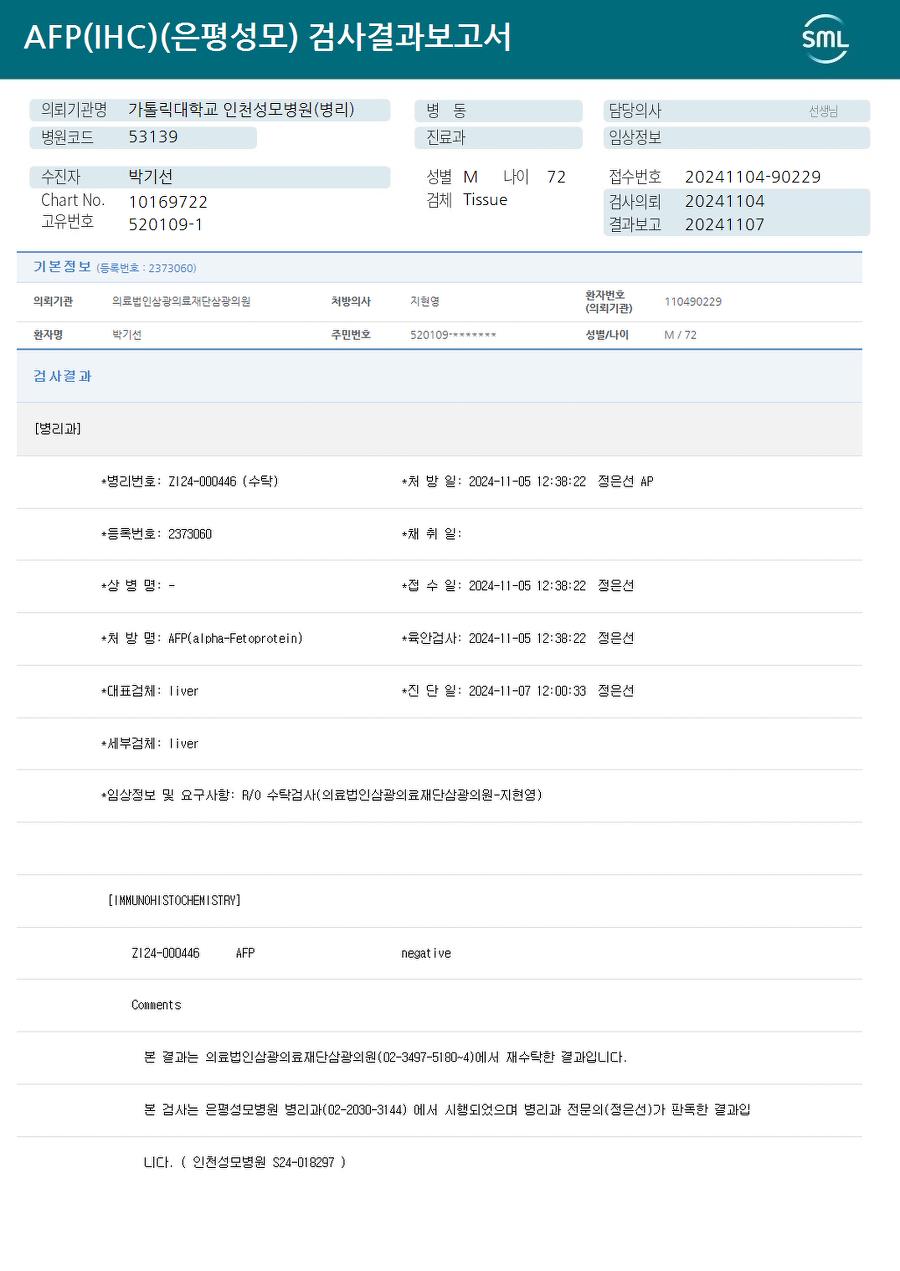
Task: Click the IMMUNOHISTOCHEMISTRY heading
Action: click(174, 900)
